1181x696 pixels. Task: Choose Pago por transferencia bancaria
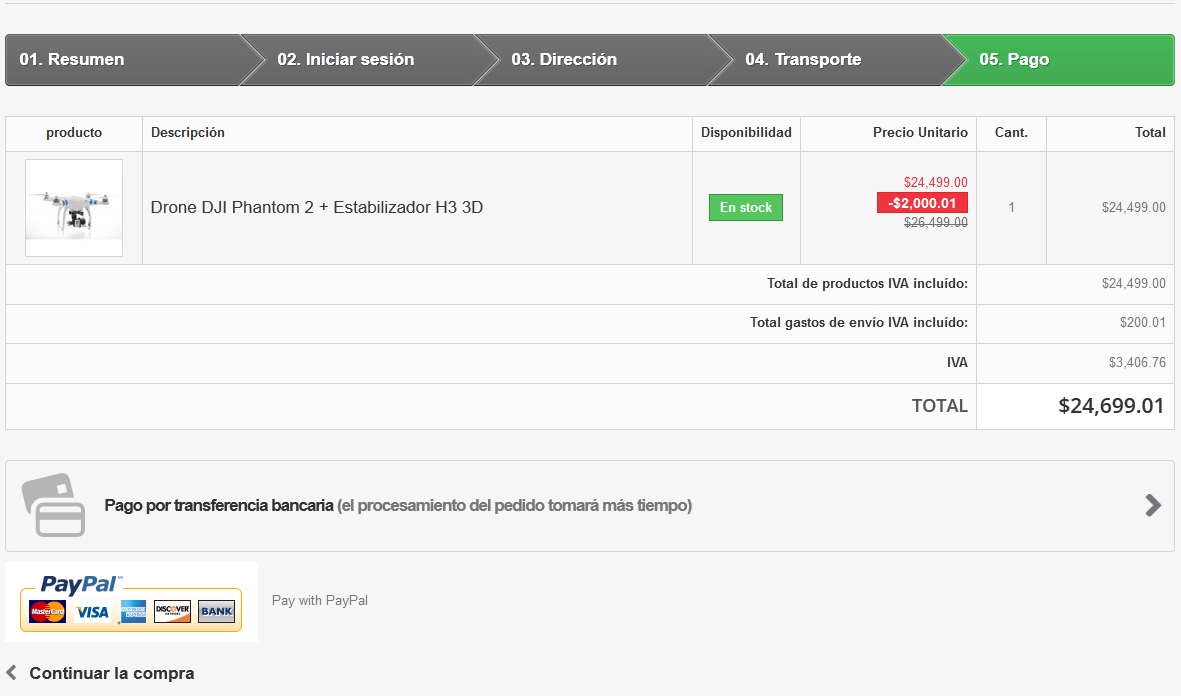(x=590, y=506)
